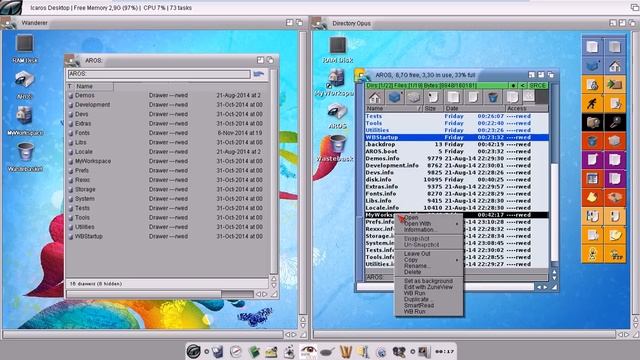Choose Information... from the context menu
Viewport: 640px width, 360px height.
(x=429, y=229)
